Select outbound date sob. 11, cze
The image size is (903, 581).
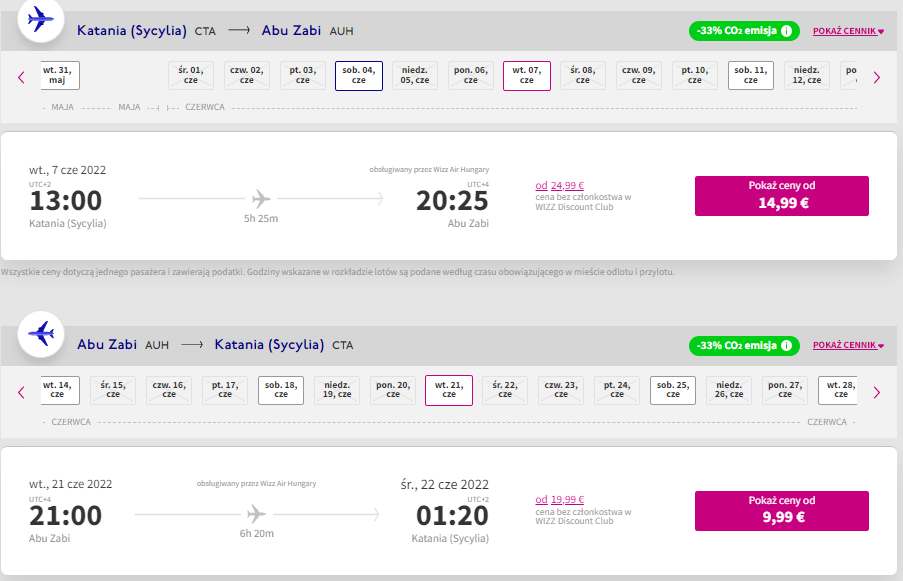750,75
